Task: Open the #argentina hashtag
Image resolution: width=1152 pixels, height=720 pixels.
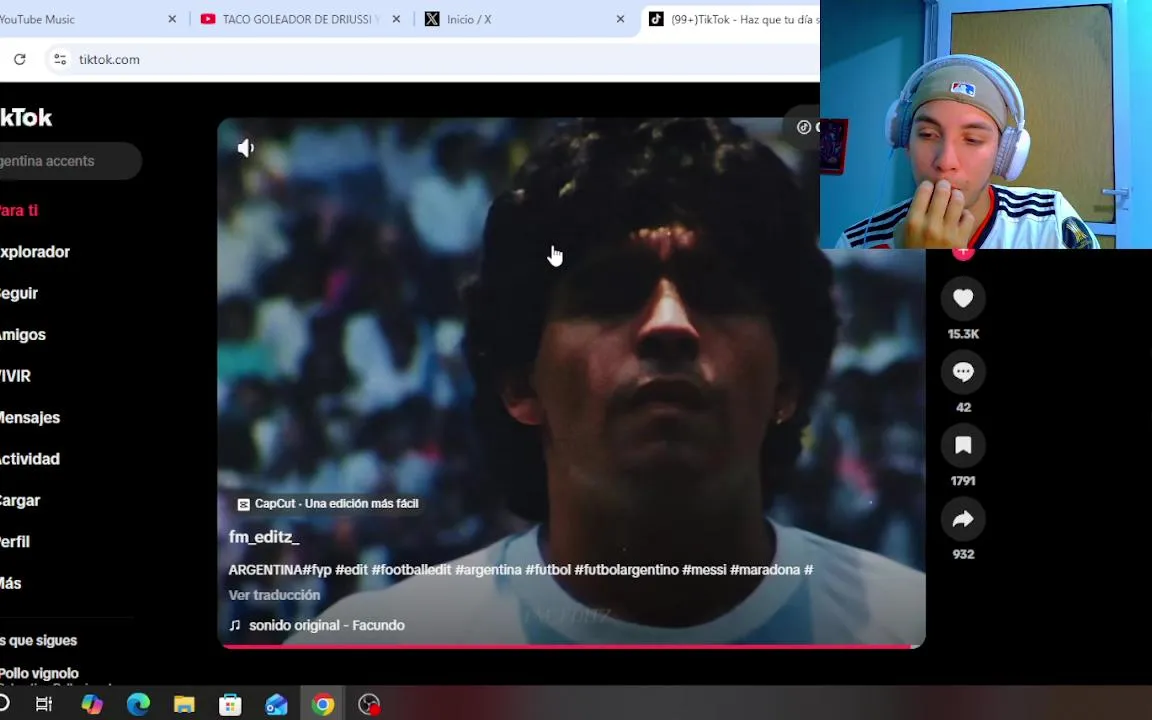Action: pos(489,570)
